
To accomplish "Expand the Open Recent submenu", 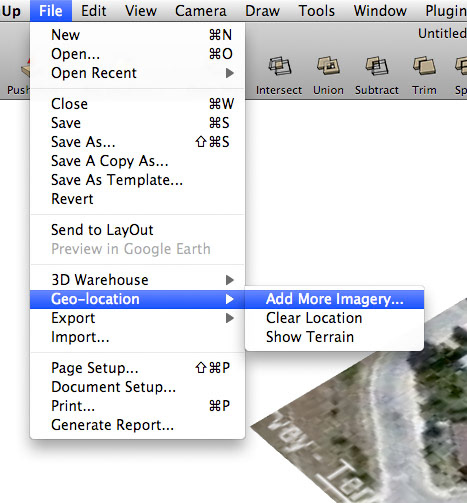I will (x=138, y=73).
